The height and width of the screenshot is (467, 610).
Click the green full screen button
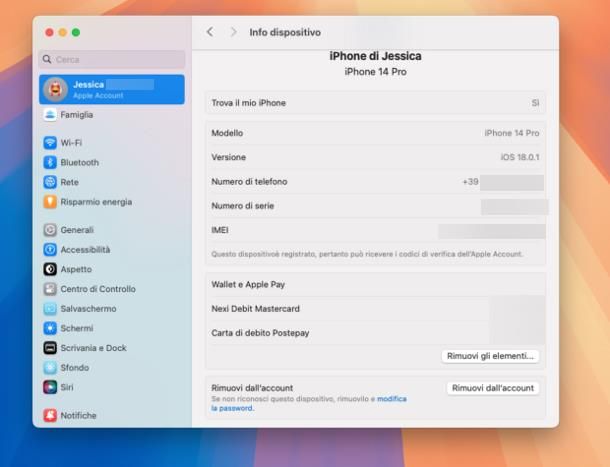(x=76, y=32)
